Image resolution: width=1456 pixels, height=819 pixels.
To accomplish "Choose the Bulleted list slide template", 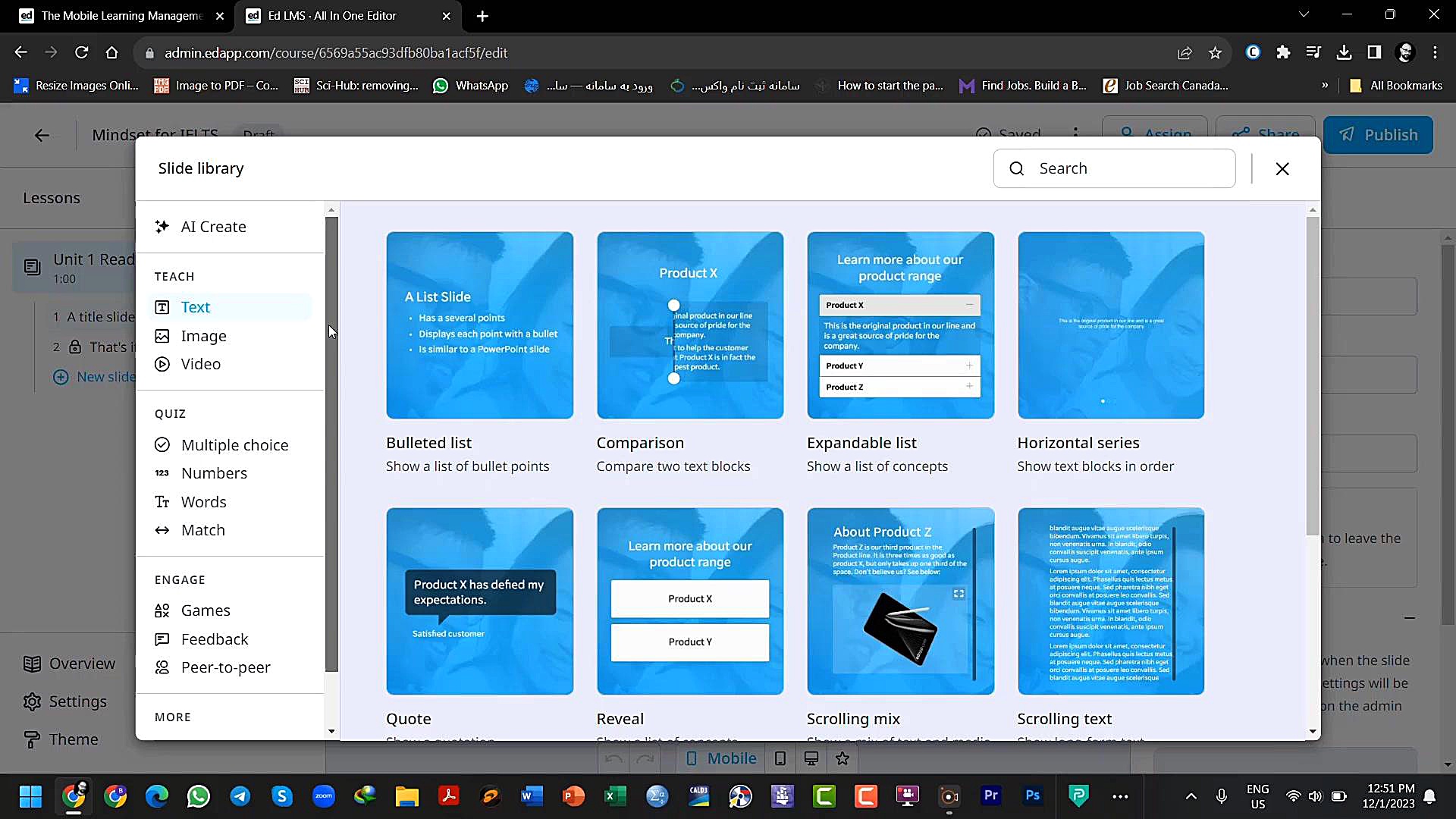I will [479, 325].
